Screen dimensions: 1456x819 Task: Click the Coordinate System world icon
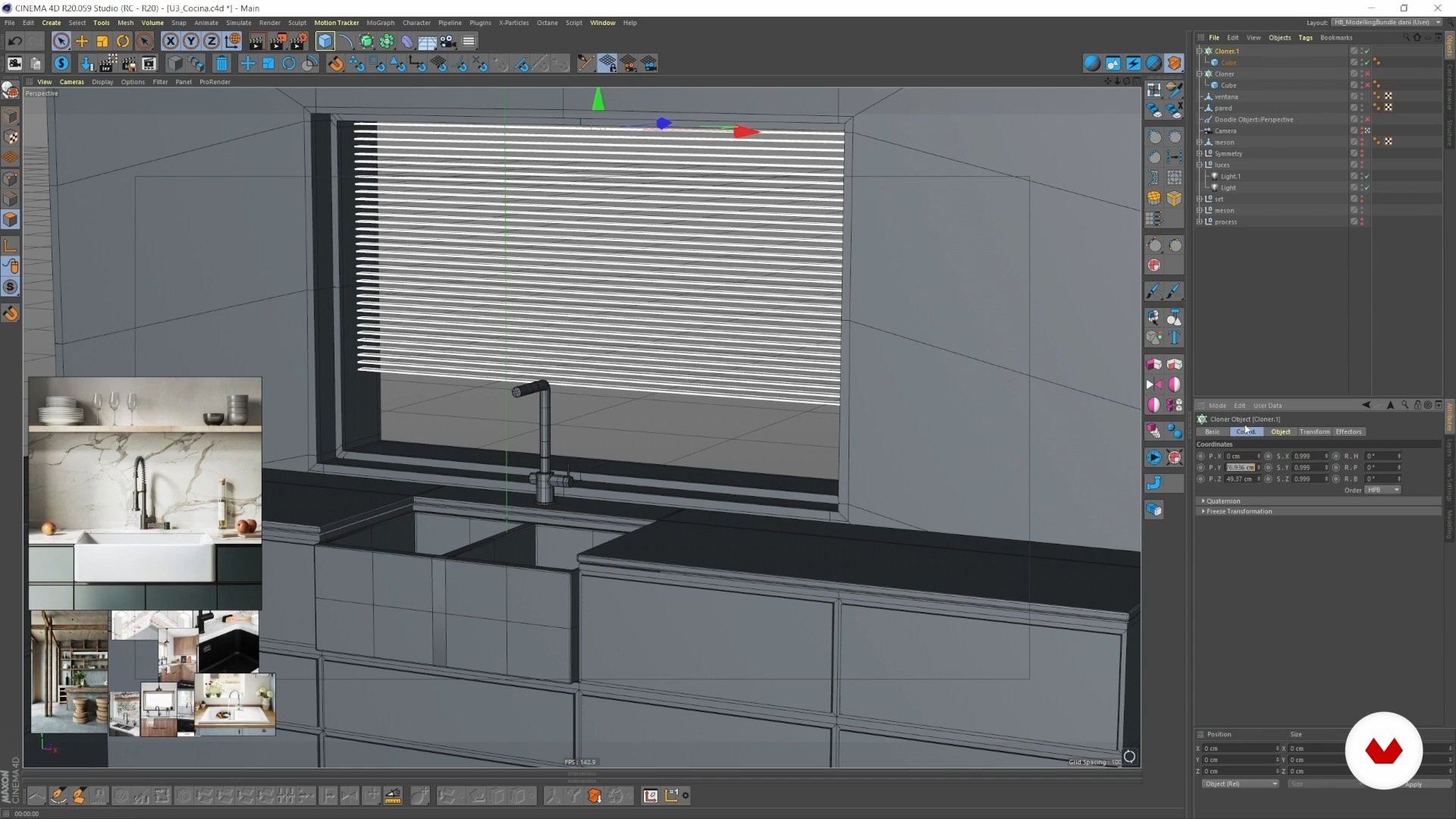(x=233, y=41)
